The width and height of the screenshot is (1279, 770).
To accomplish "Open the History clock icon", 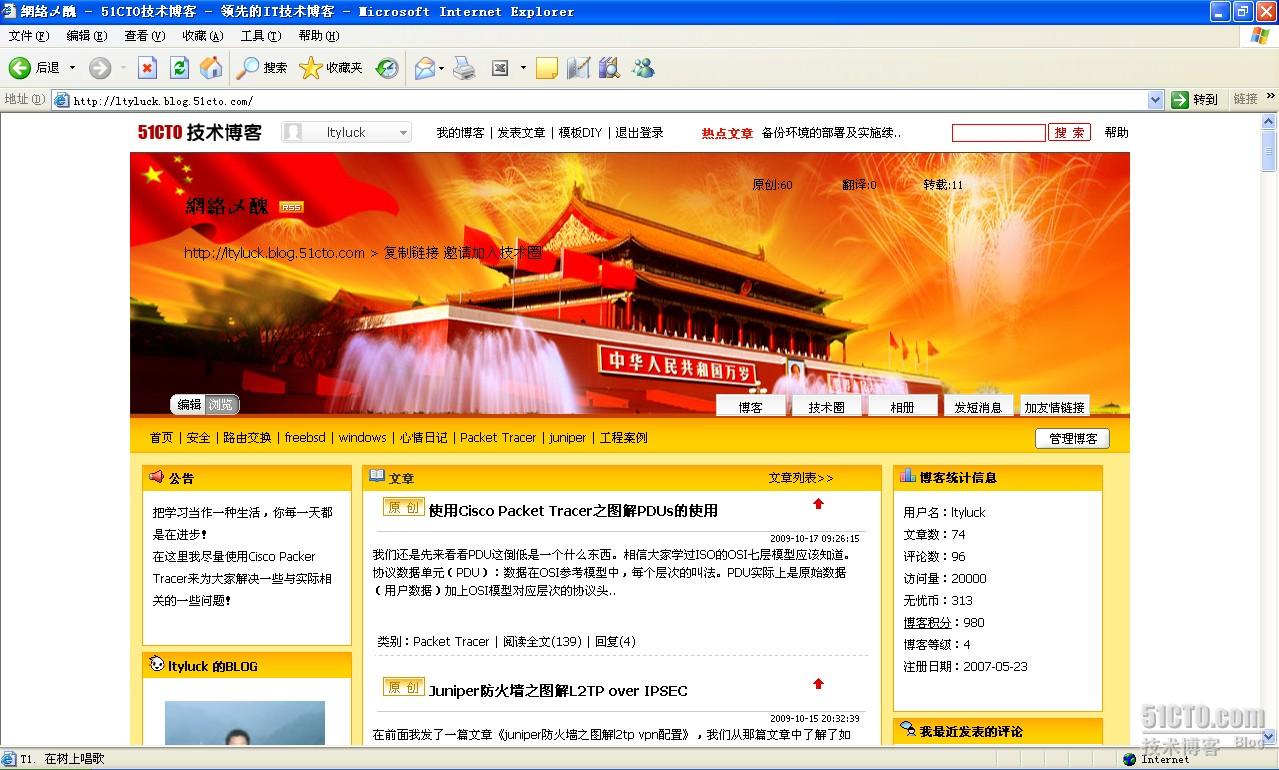I will point(387,68).
